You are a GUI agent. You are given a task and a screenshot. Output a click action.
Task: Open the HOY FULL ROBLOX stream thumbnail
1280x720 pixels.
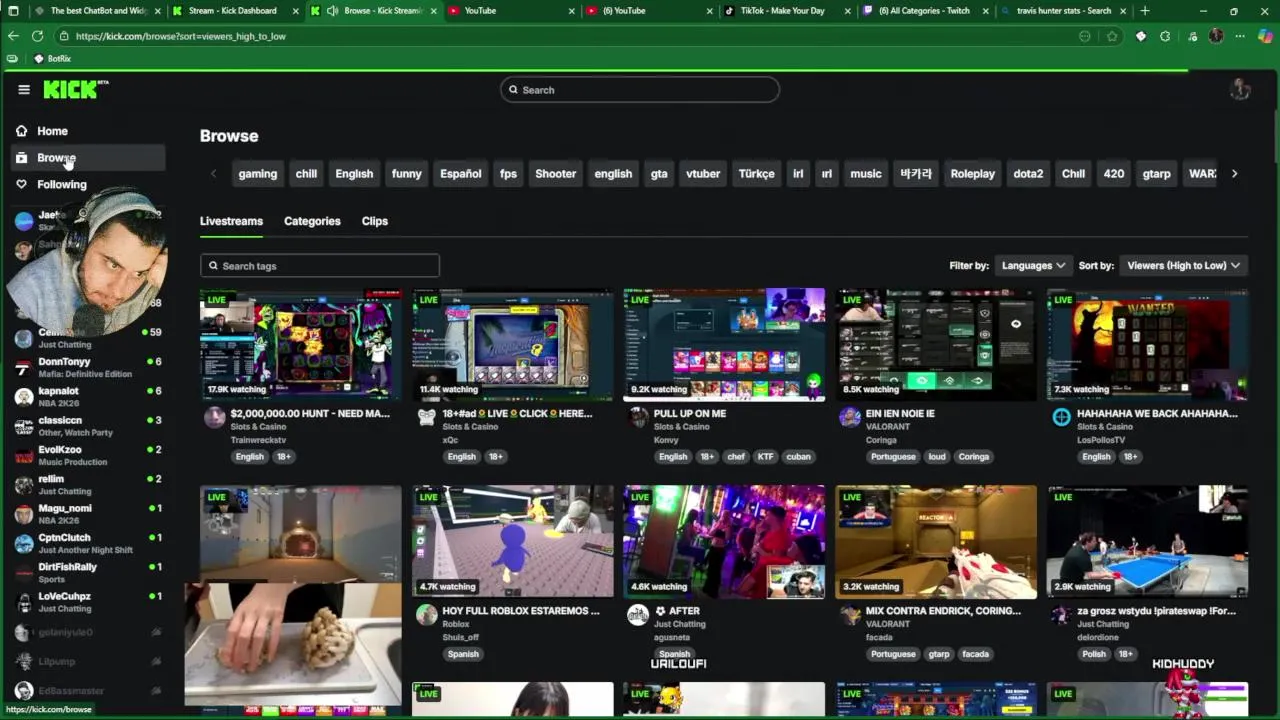point(512,541)
